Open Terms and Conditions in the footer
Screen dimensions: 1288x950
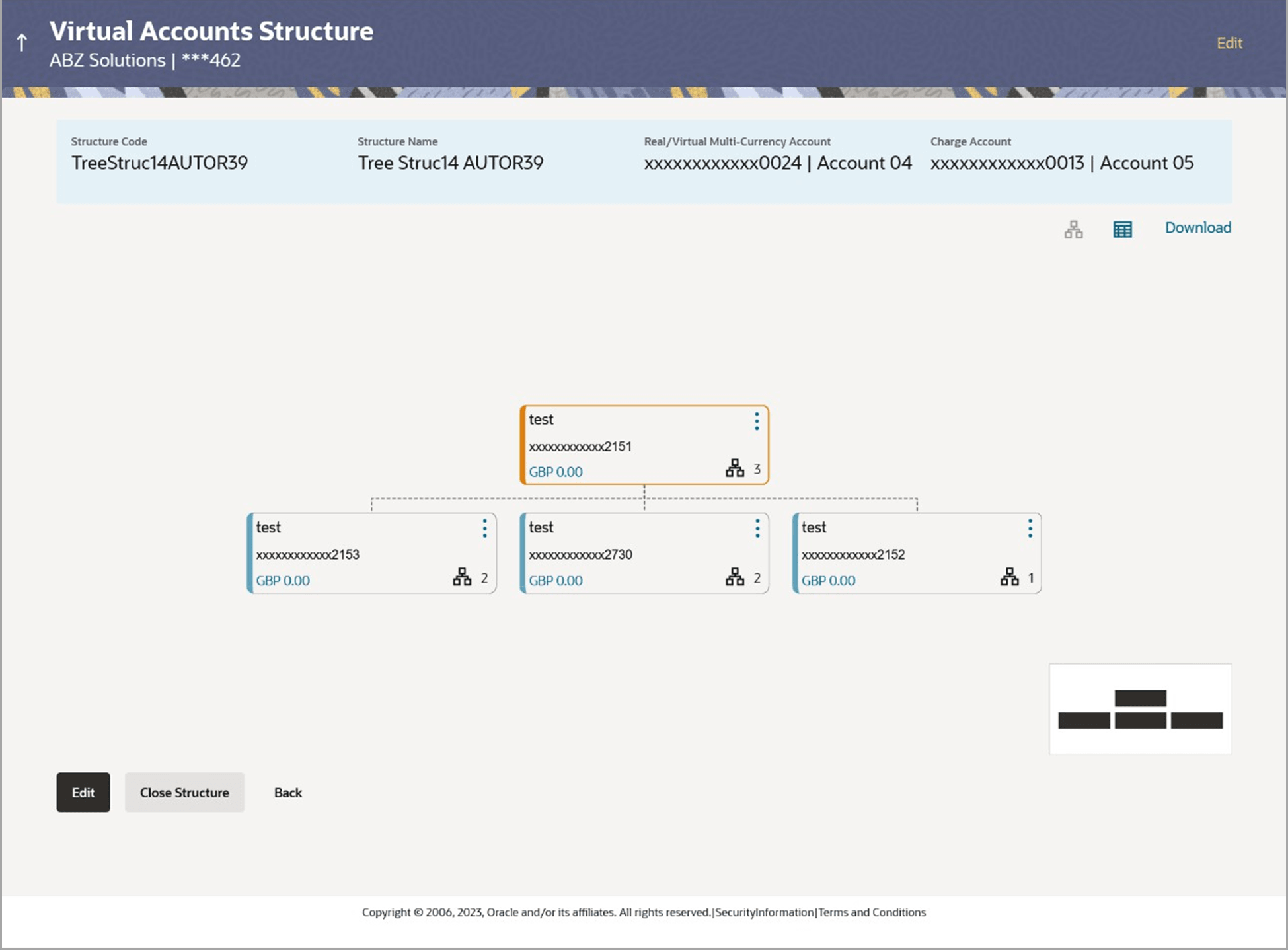[x=872, y=912]
